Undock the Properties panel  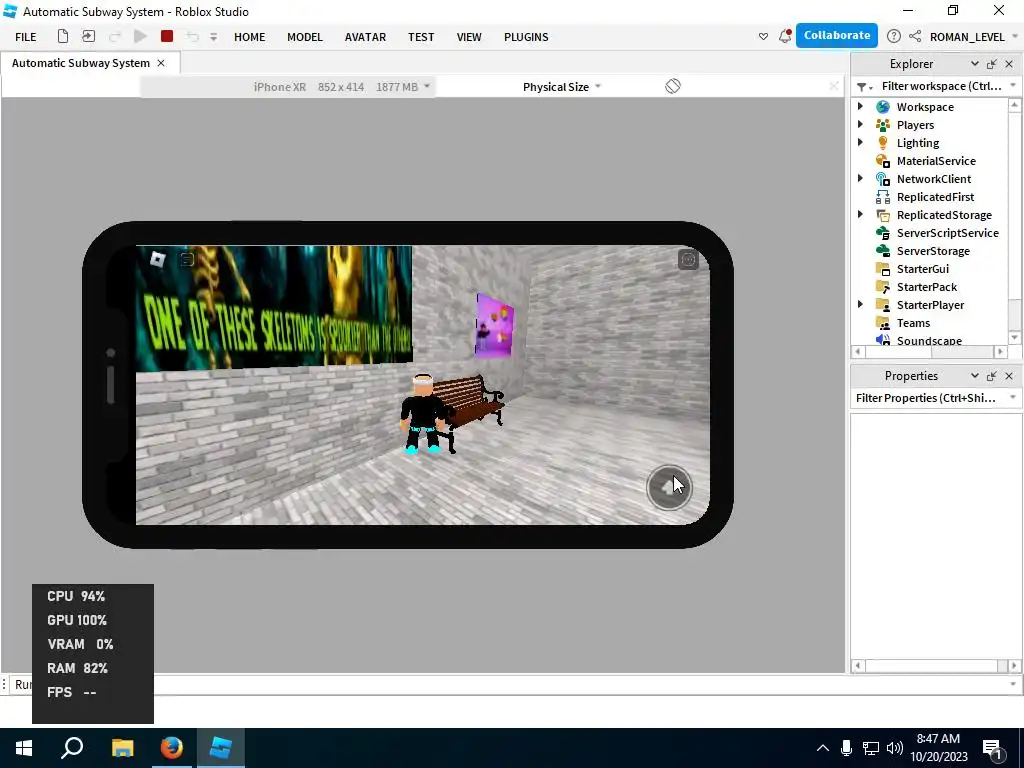point(991,376)
